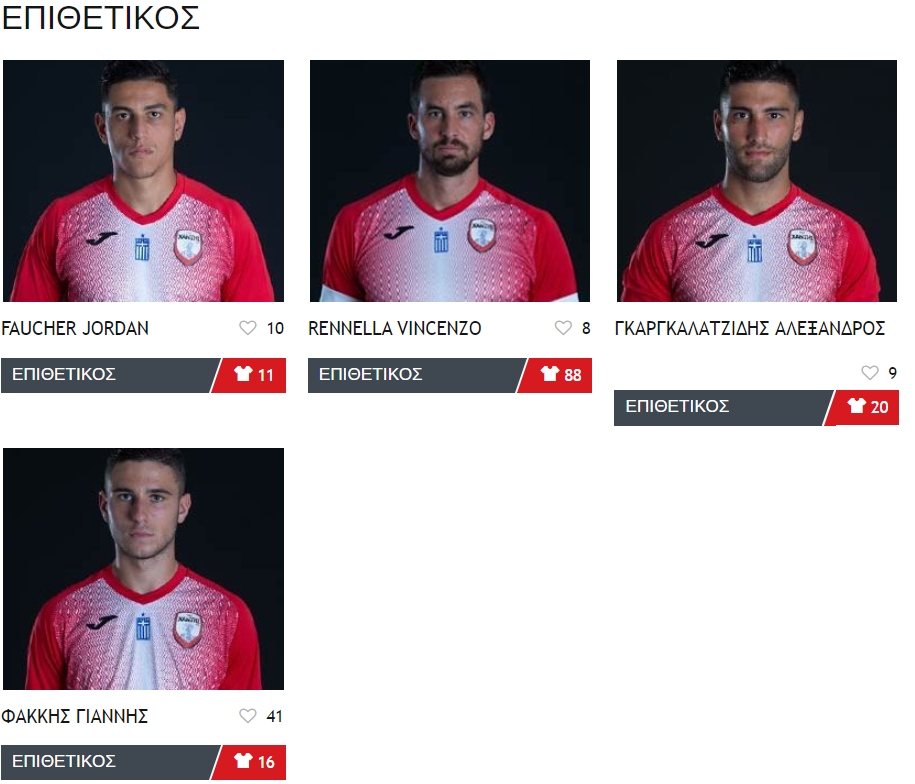Open Φακκής Γιάννης player photo

[x=144, y=569]
